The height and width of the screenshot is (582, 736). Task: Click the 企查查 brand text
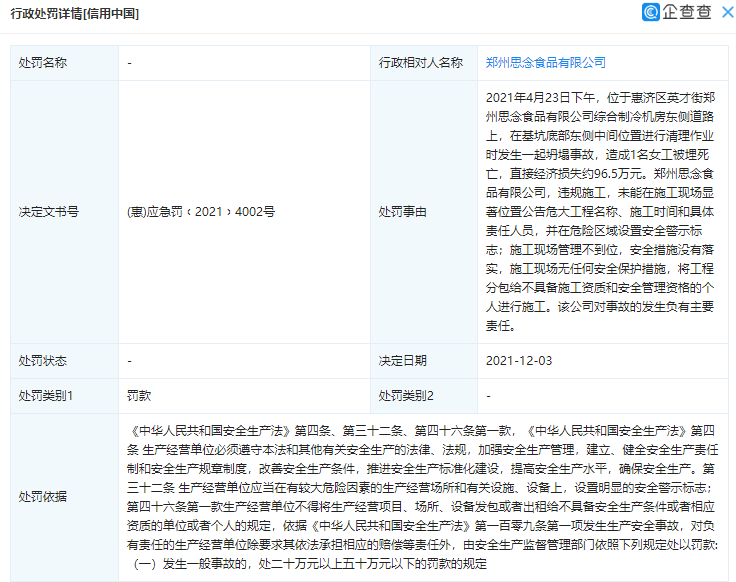click(x=687, y=12)
